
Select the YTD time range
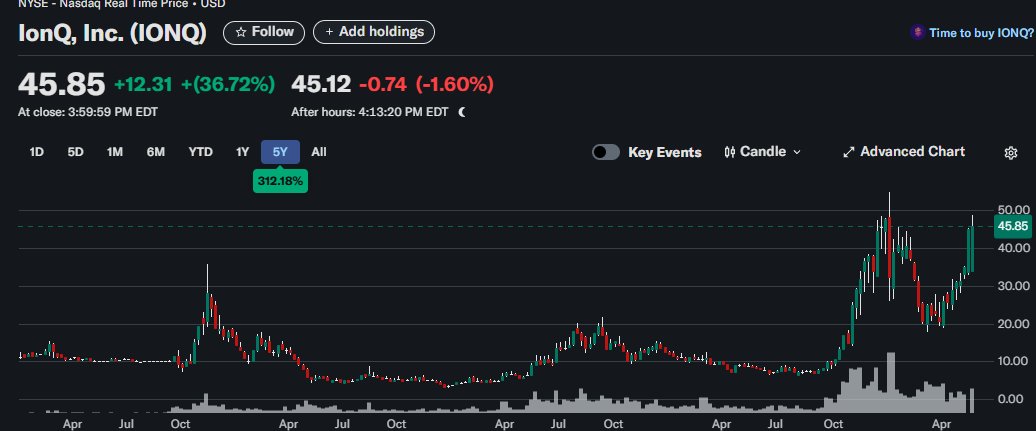click(x=201, y=152)
